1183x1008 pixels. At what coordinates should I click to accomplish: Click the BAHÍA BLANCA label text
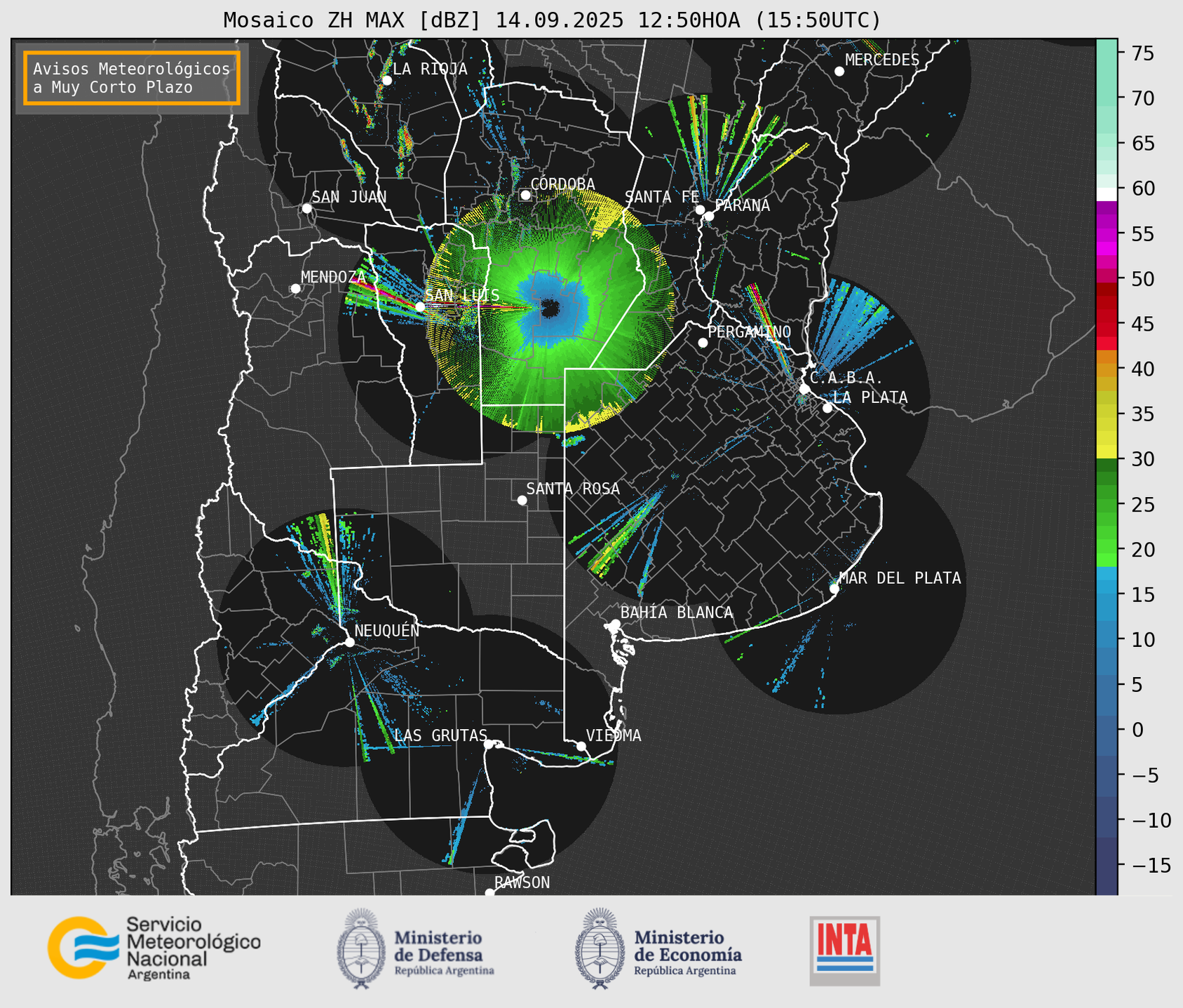(x=677, y=613)
